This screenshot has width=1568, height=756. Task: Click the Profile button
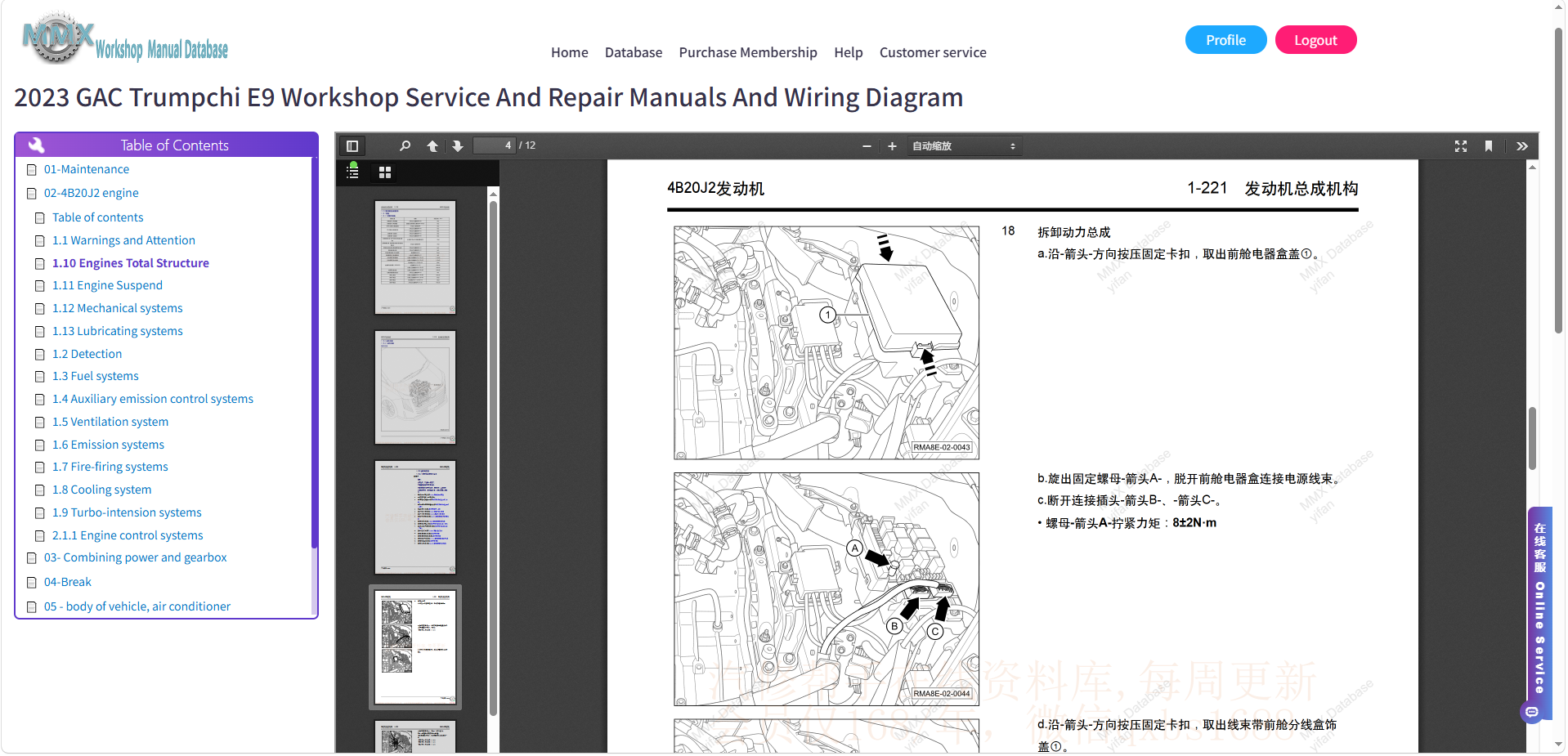pyautogui.click(x=1226, y=40)
